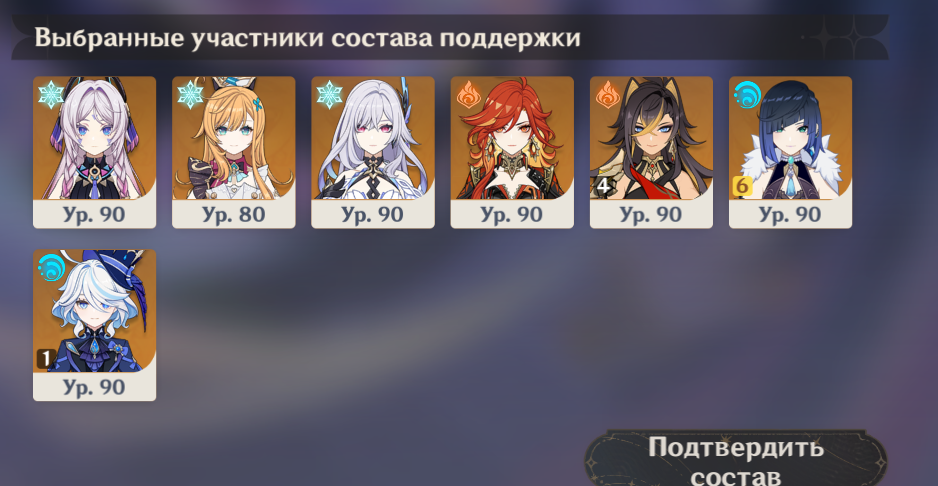The height and width of the screenshot is (486, 938).
Task: Choose the red-haired Pyro character portrait
Action: pyautogui.click(x=512, y=152)
